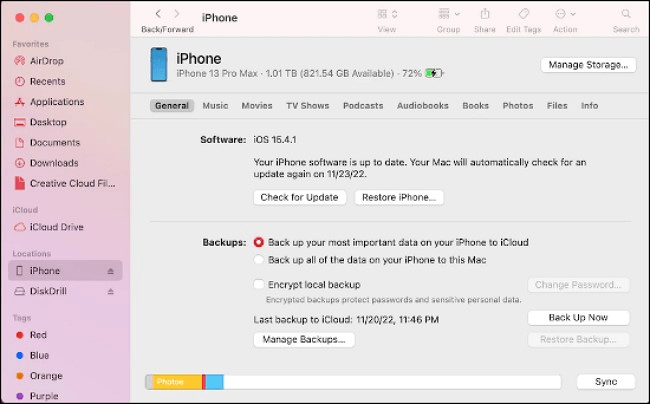Screen dimensions: 650x404
Task: Click Restore Backup button
Action: [x=578, y=340]
